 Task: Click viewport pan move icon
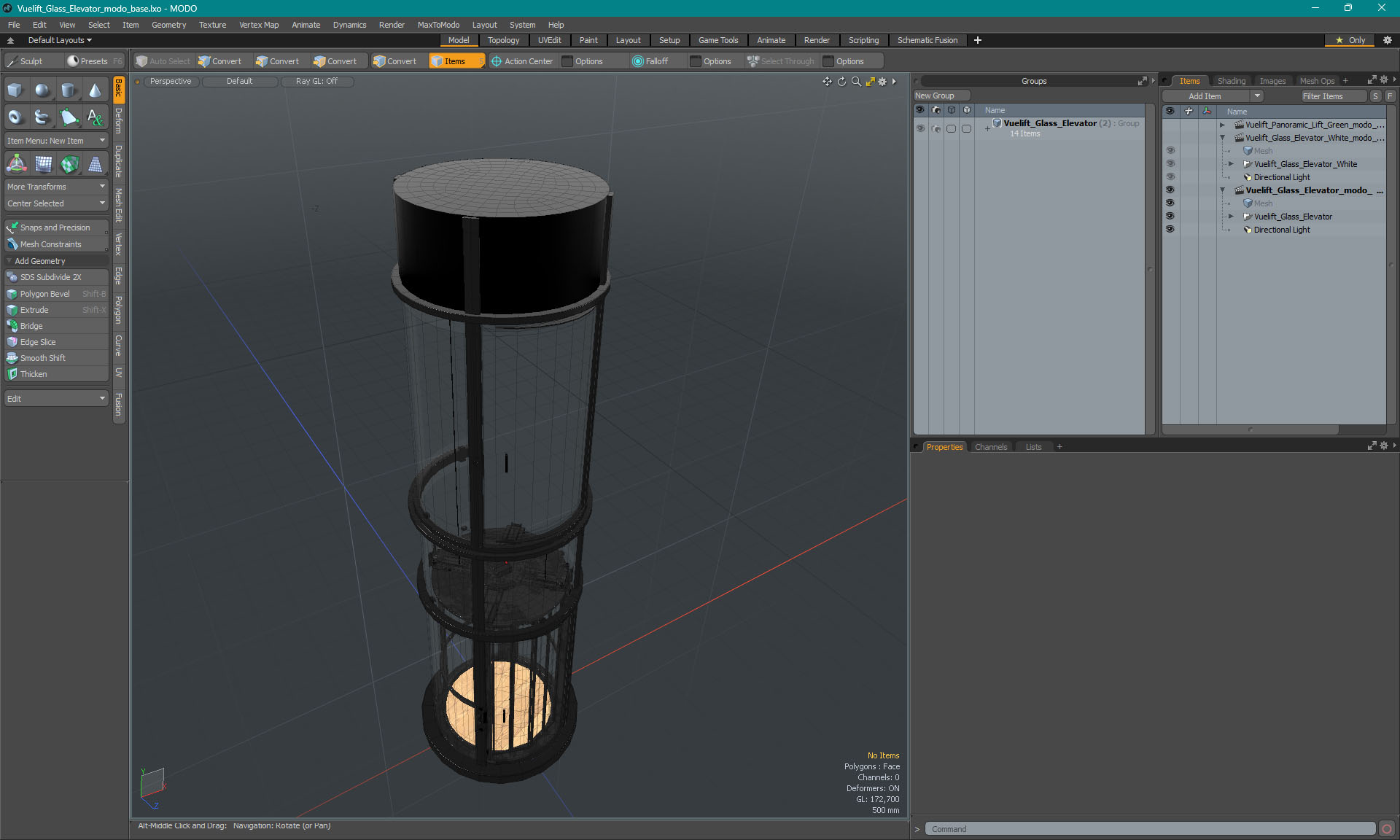point(827,82)
